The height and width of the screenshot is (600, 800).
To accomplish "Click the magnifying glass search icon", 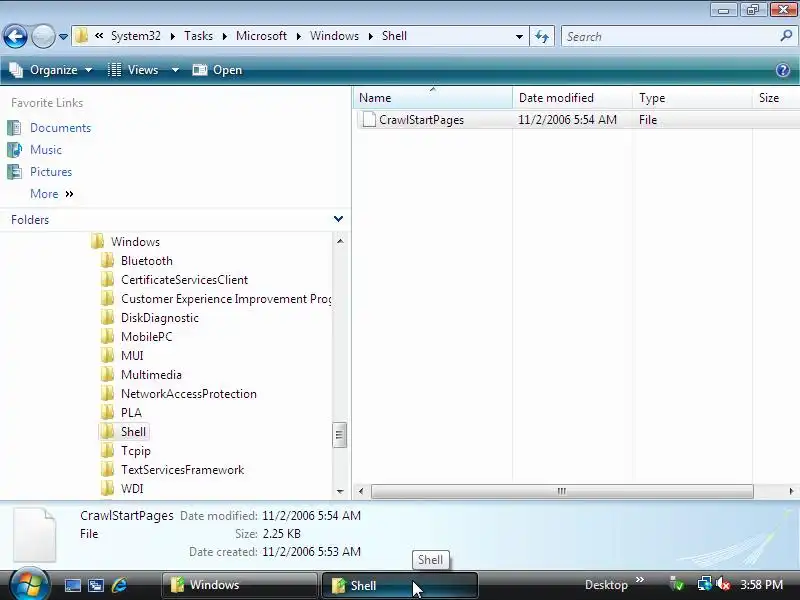I will 786,36.
